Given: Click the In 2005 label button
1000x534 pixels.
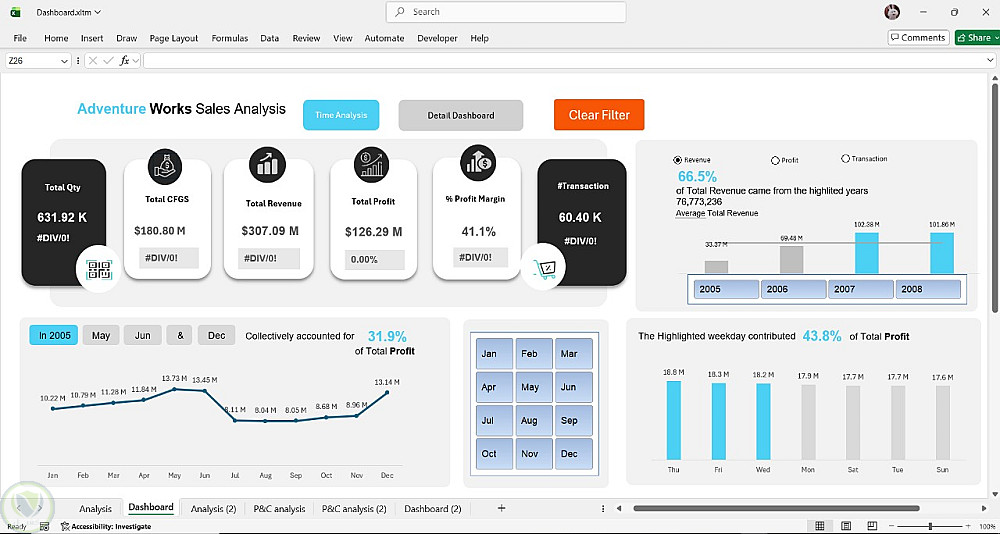Looking at the screenshot, I should (54, 336).
